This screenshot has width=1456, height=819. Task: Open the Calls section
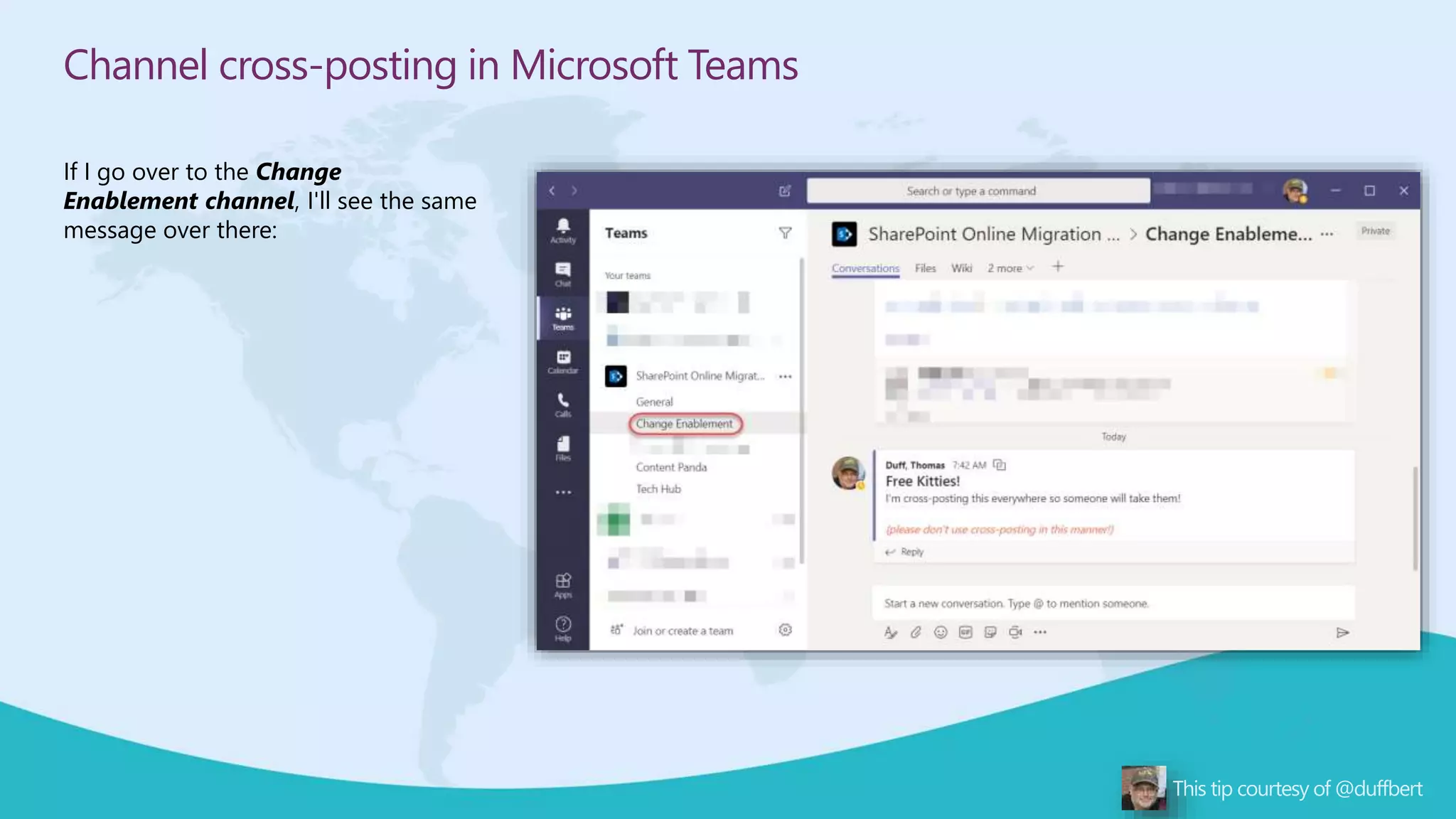click(x=562, y=405)
